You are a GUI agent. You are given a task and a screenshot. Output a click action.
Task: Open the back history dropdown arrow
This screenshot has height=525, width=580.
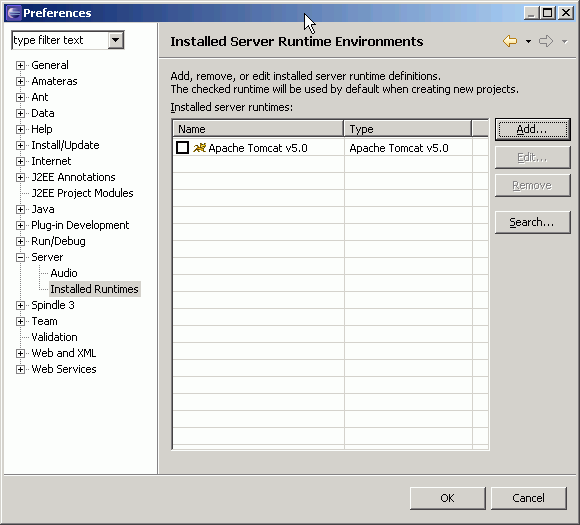tap(529, 41)
